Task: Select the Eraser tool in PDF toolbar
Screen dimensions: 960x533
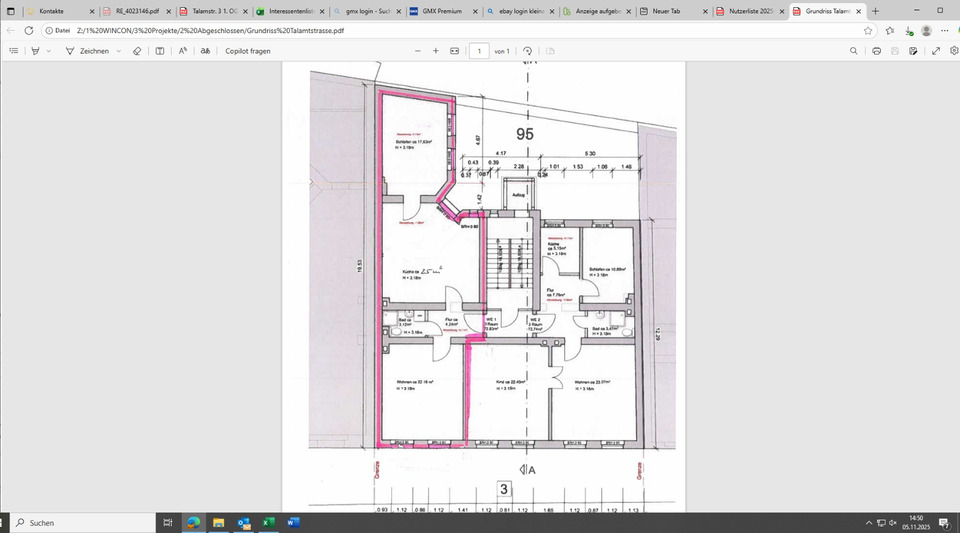Action: click(x=137, y=50)
